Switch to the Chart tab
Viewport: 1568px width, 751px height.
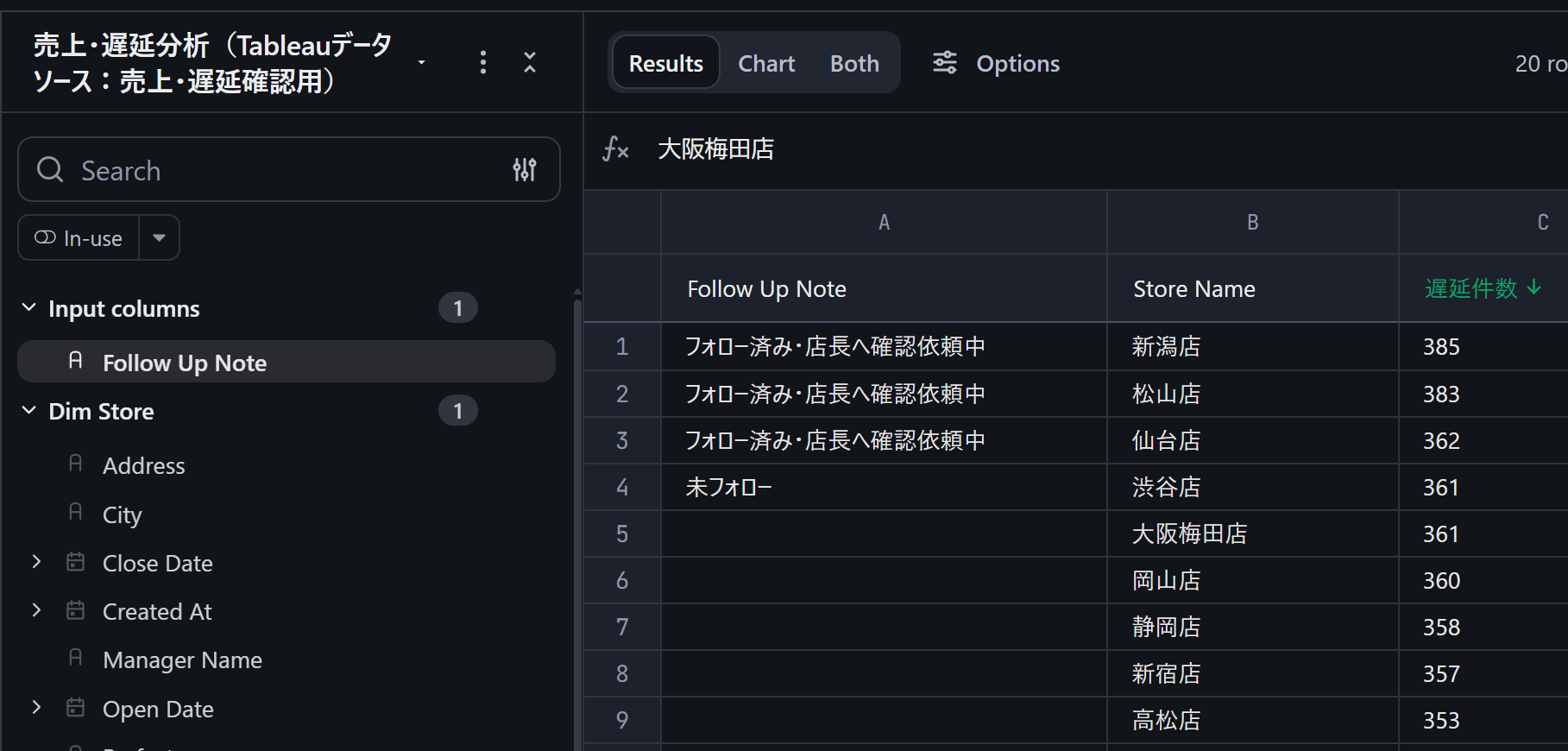pyautogui.click(x=766, y=63)
